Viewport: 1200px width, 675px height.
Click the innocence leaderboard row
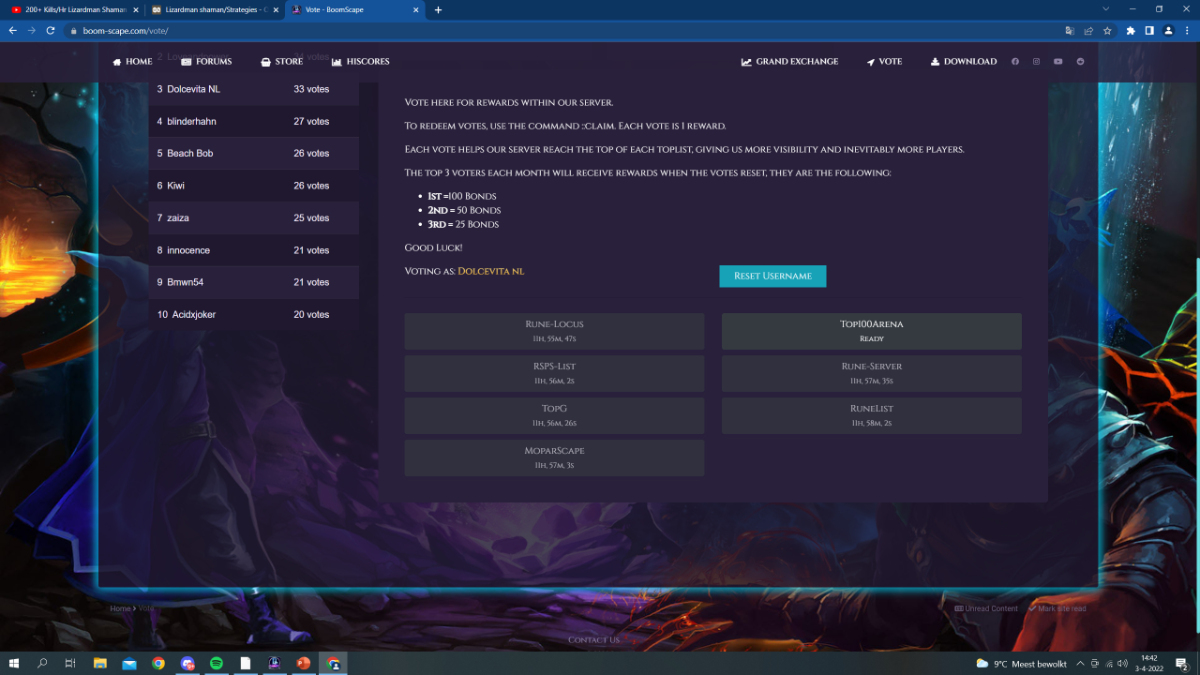[x=254, y=250]
